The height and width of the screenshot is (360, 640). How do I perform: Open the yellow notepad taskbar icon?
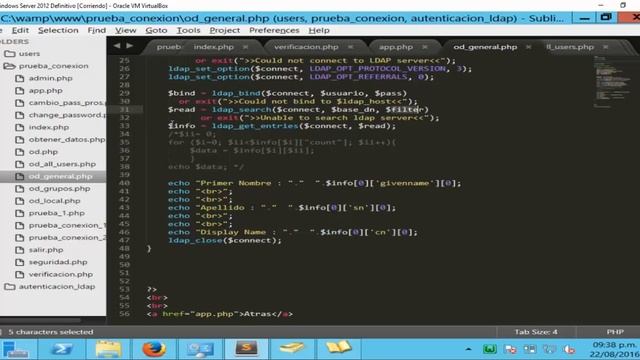pyautogui.click(x=292, y=348)
